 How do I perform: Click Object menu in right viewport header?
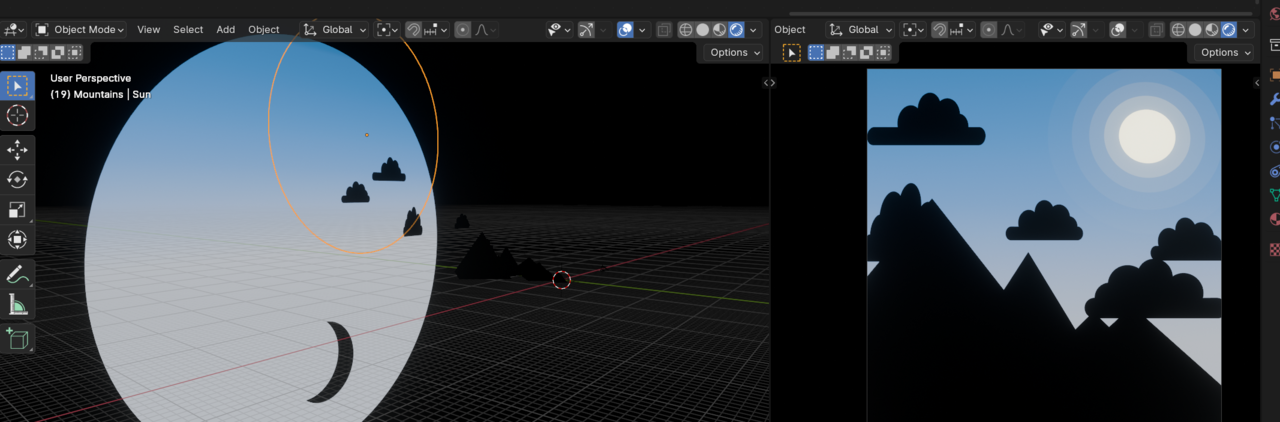coord(789,30)
